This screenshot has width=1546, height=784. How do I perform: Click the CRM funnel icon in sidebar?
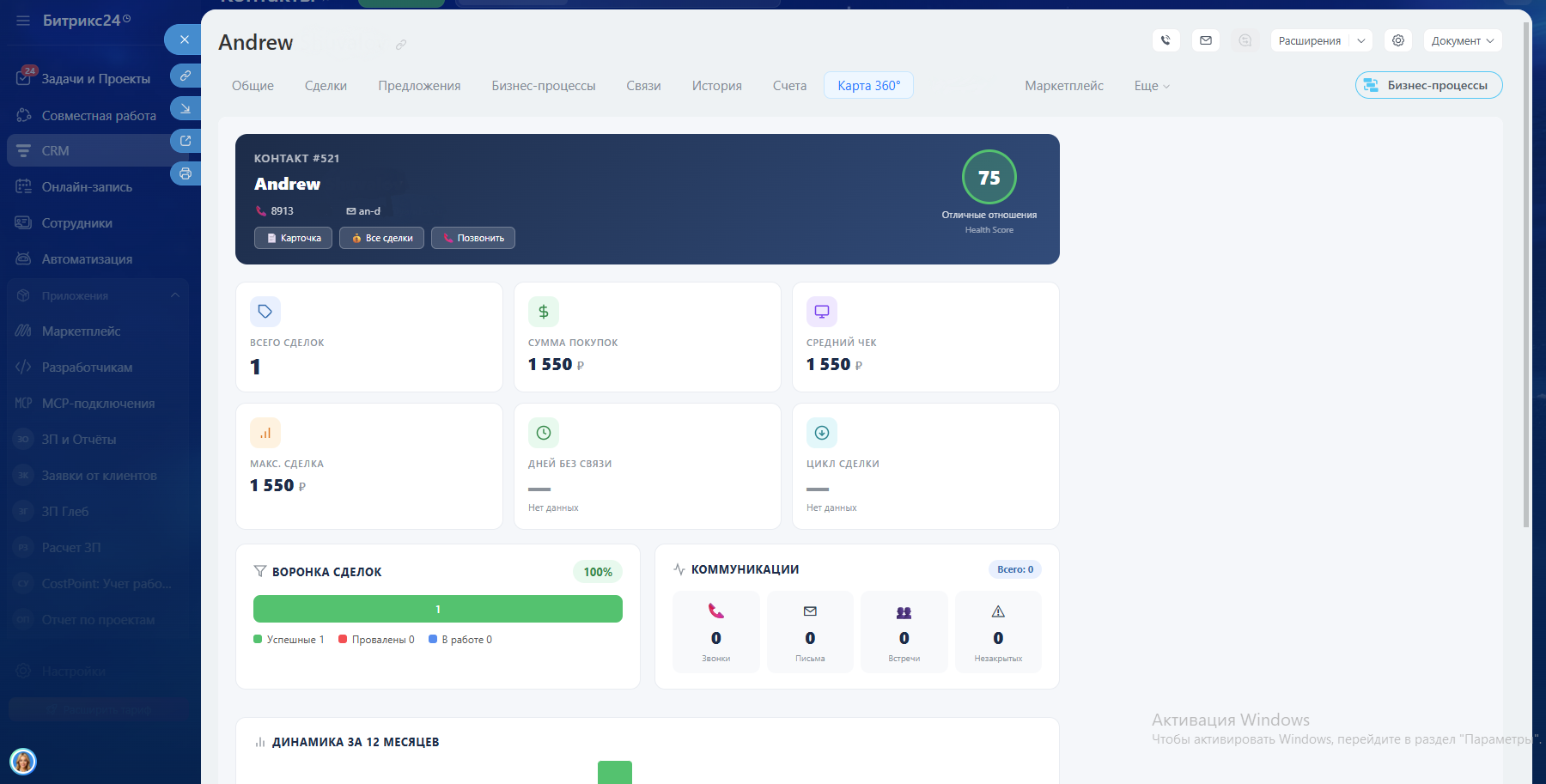tap(24, 151)
